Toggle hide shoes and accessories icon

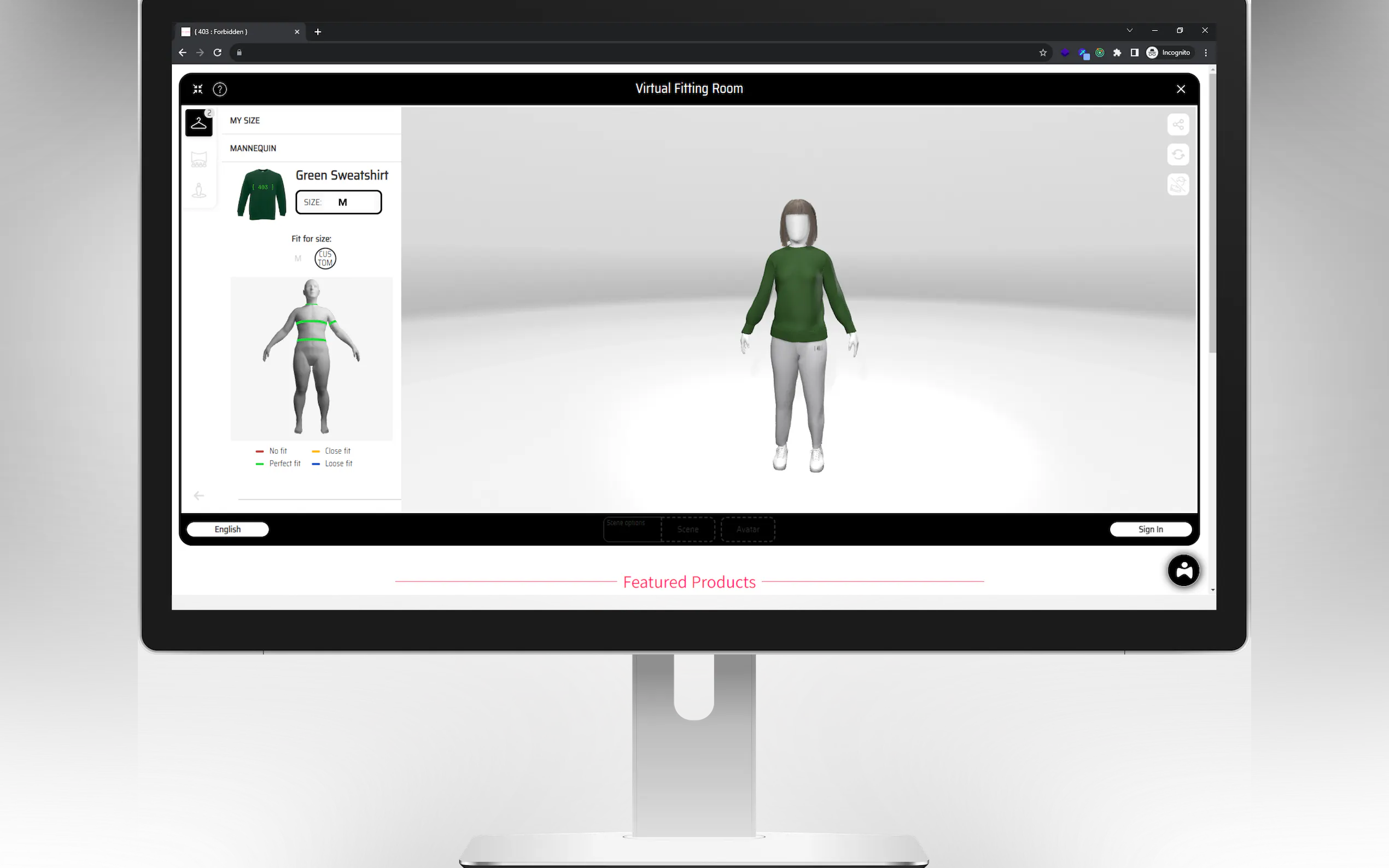click(x=1178, y=185)
